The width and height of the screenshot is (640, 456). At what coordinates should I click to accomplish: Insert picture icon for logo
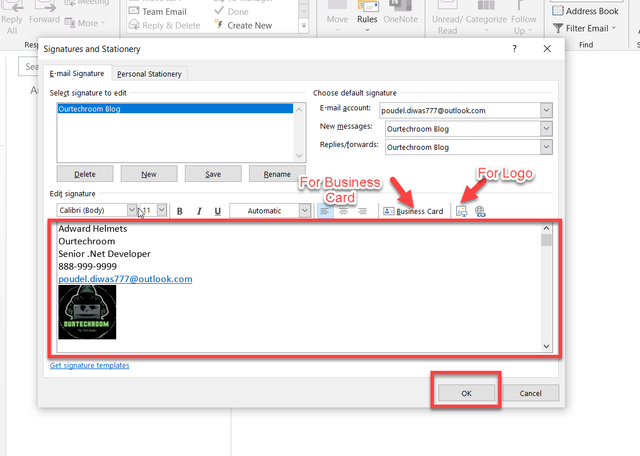(461, 211)
